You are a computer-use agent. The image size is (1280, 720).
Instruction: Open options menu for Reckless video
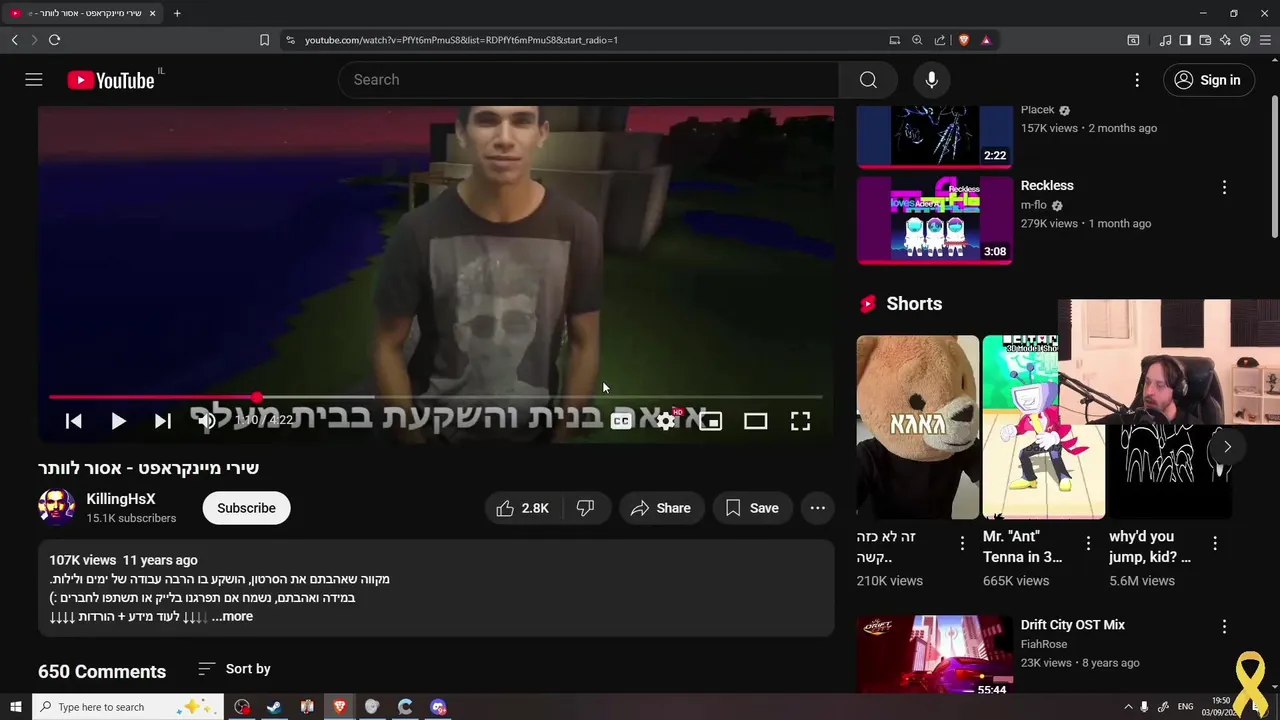click(x=1224, y=187)
